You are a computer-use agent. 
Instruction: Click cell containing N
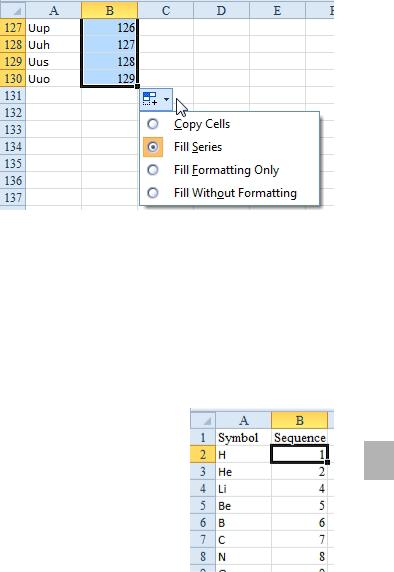(243, 556)
